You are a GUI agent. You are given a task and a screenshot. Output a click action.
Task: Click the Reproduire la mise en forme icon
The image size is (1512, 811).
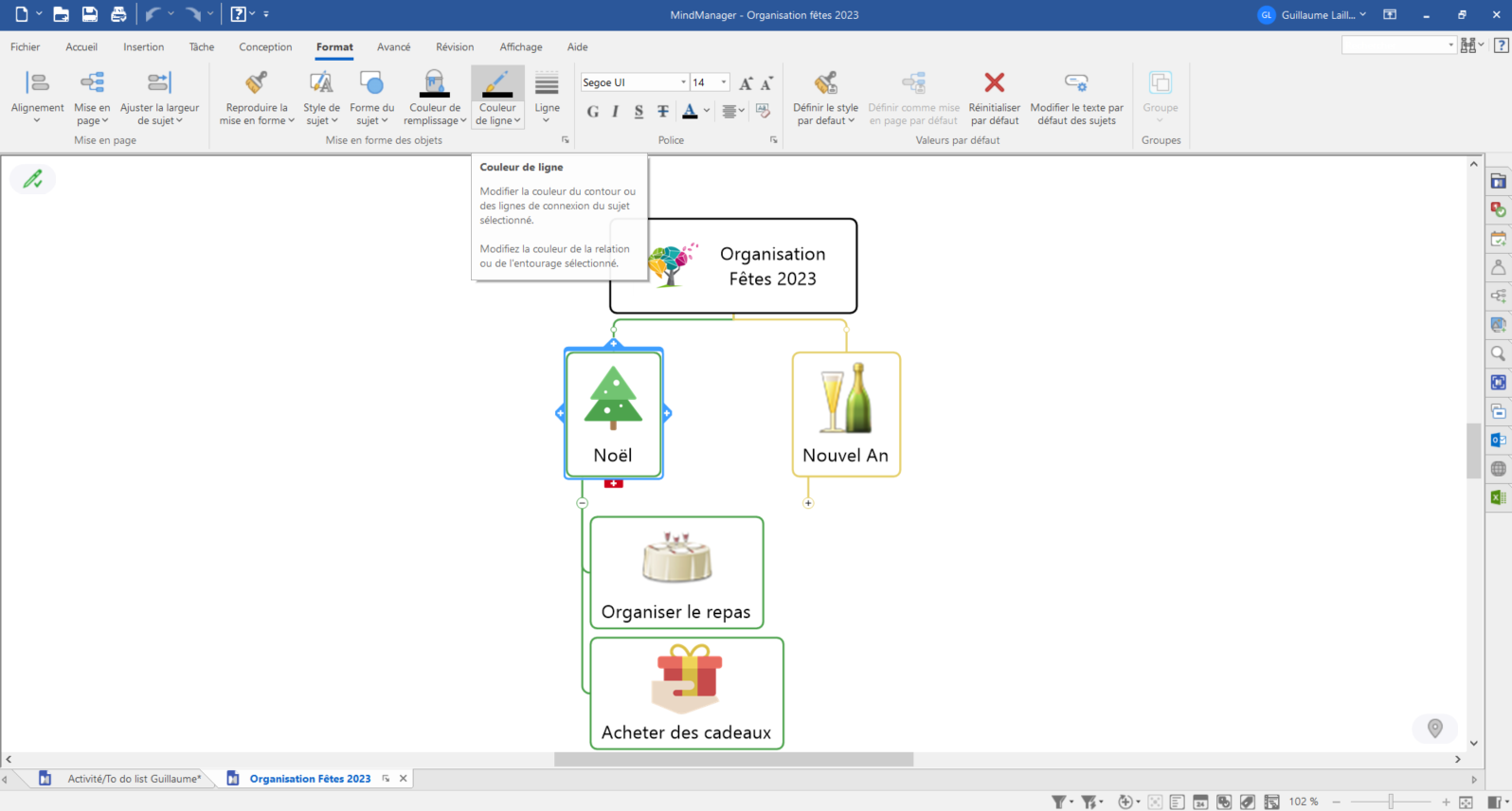256,83
